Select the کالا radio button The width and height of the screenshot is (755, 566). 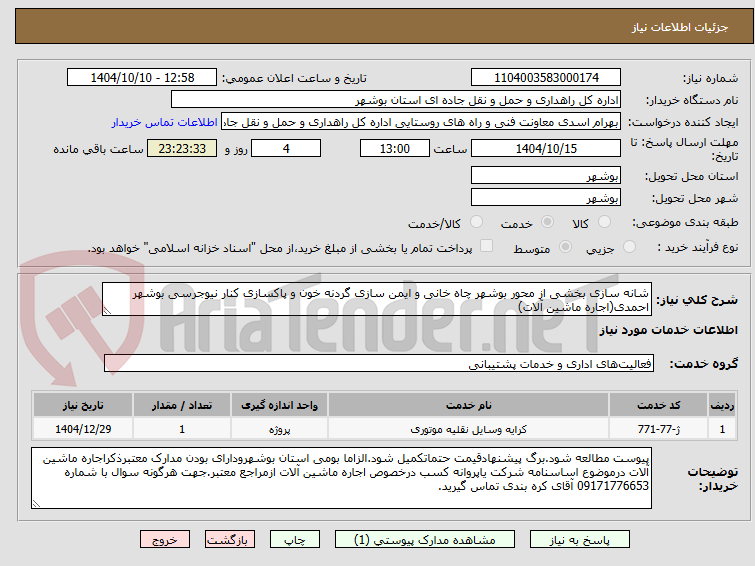coord(604,222)
